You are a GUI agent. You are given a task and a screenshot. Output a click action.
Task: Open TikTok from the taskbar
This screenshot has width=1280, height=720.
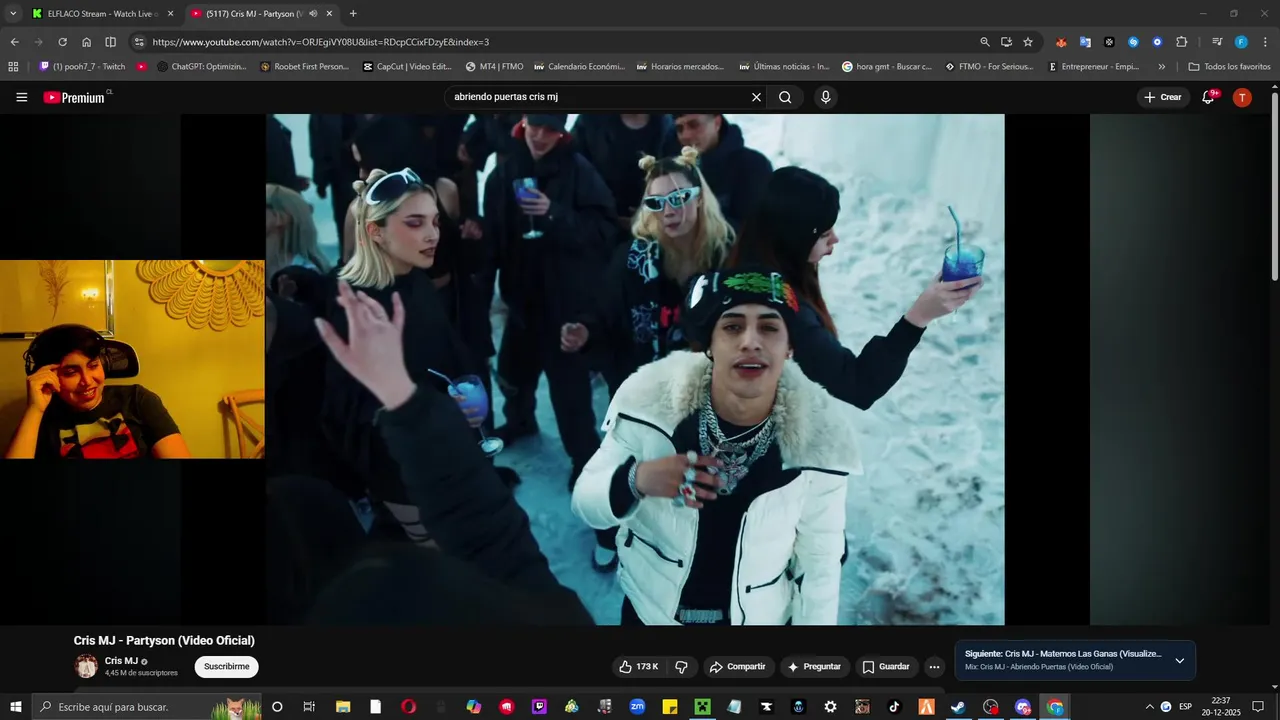point(894,707)
